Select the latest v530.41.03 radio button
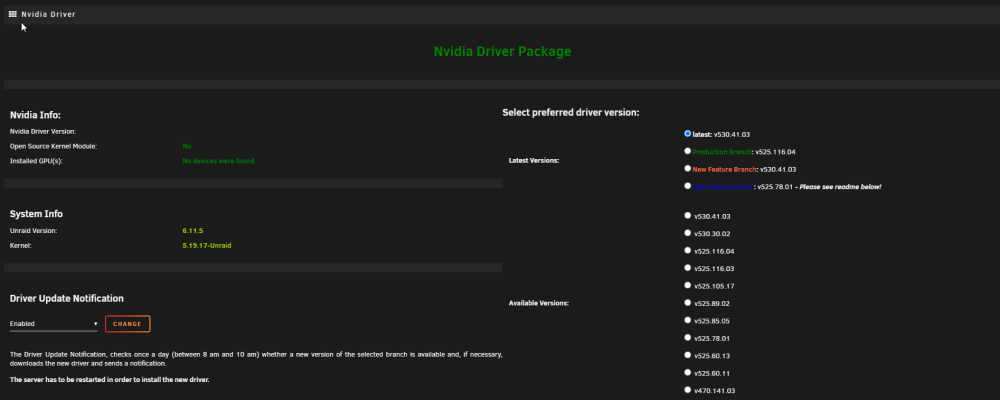1000x400 pixels. coord(688,134)
